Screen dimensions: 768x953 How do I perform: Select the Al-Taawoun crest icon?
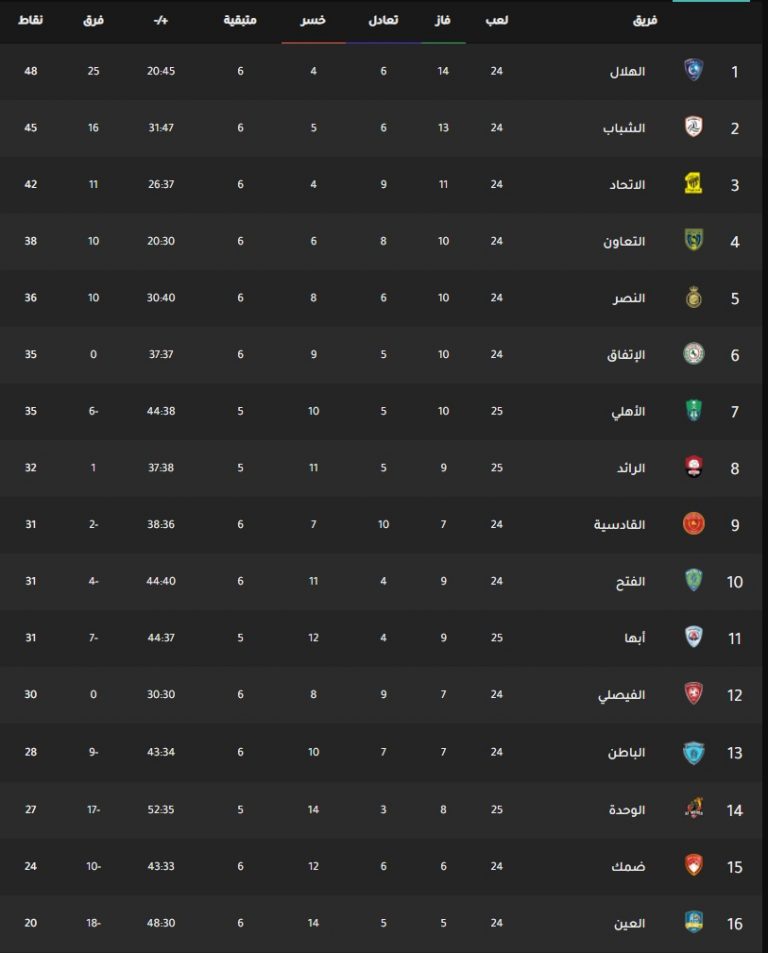(693, 240)
